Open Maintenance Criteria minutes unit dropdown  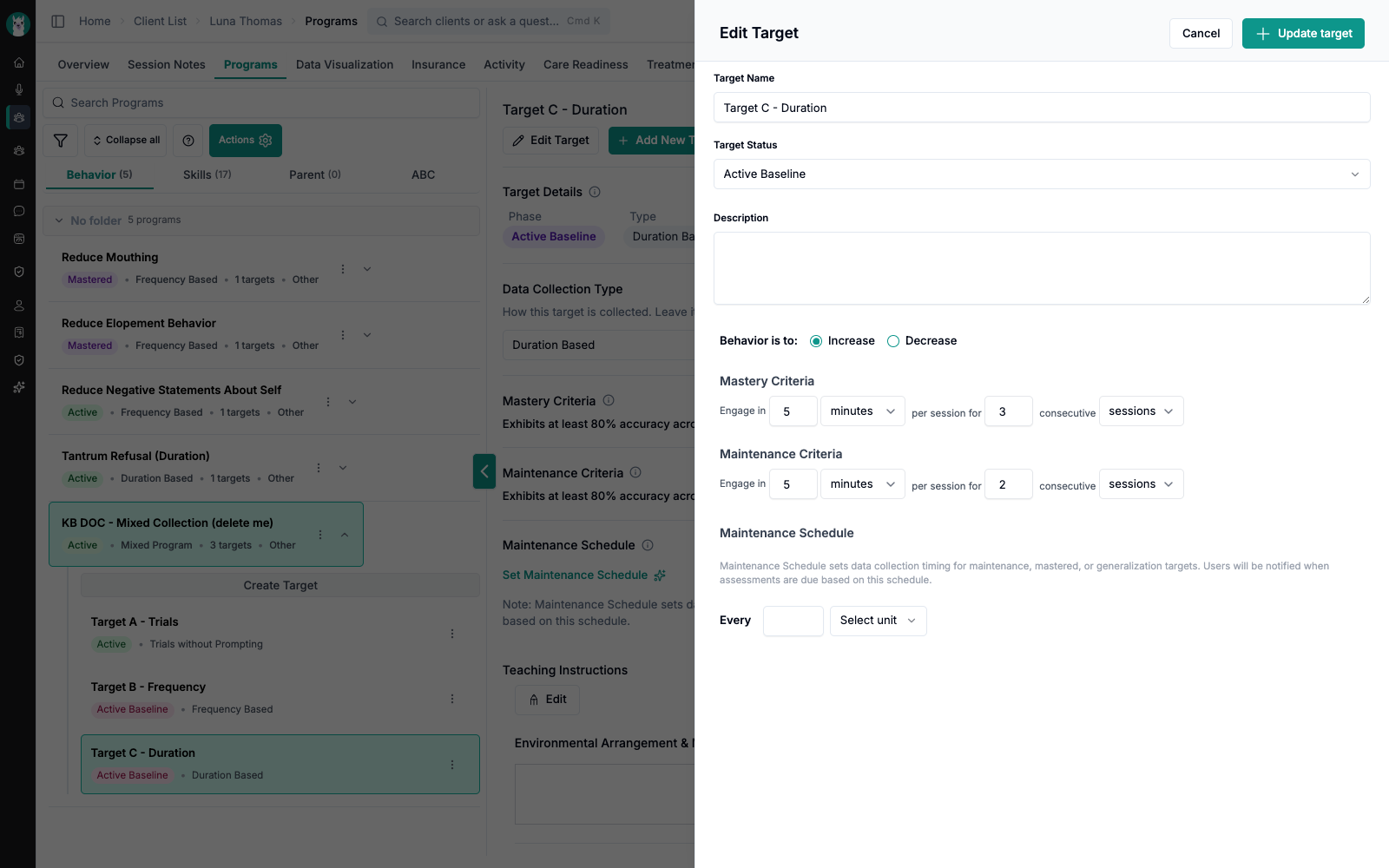tap(863, 484)
